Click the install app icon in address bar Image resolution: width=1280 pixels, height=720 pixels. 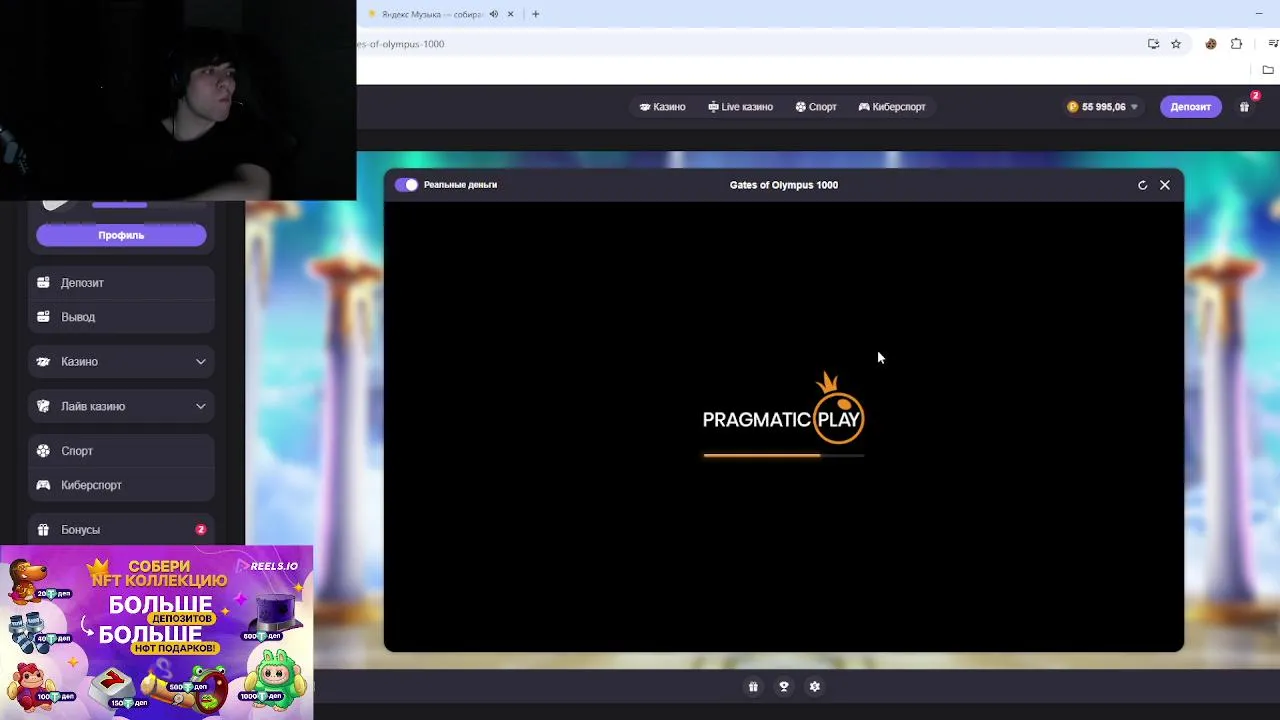coord(1153,44)
